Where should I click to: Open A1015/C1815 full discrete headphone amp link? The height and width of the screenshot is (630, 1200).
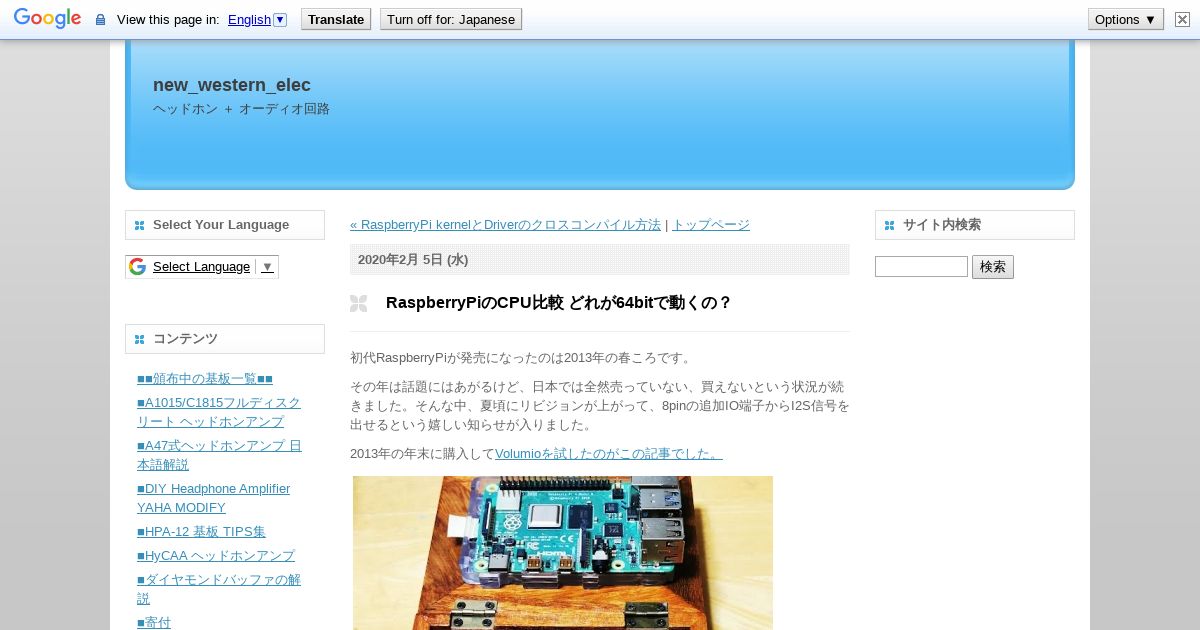tap(219, 412)
